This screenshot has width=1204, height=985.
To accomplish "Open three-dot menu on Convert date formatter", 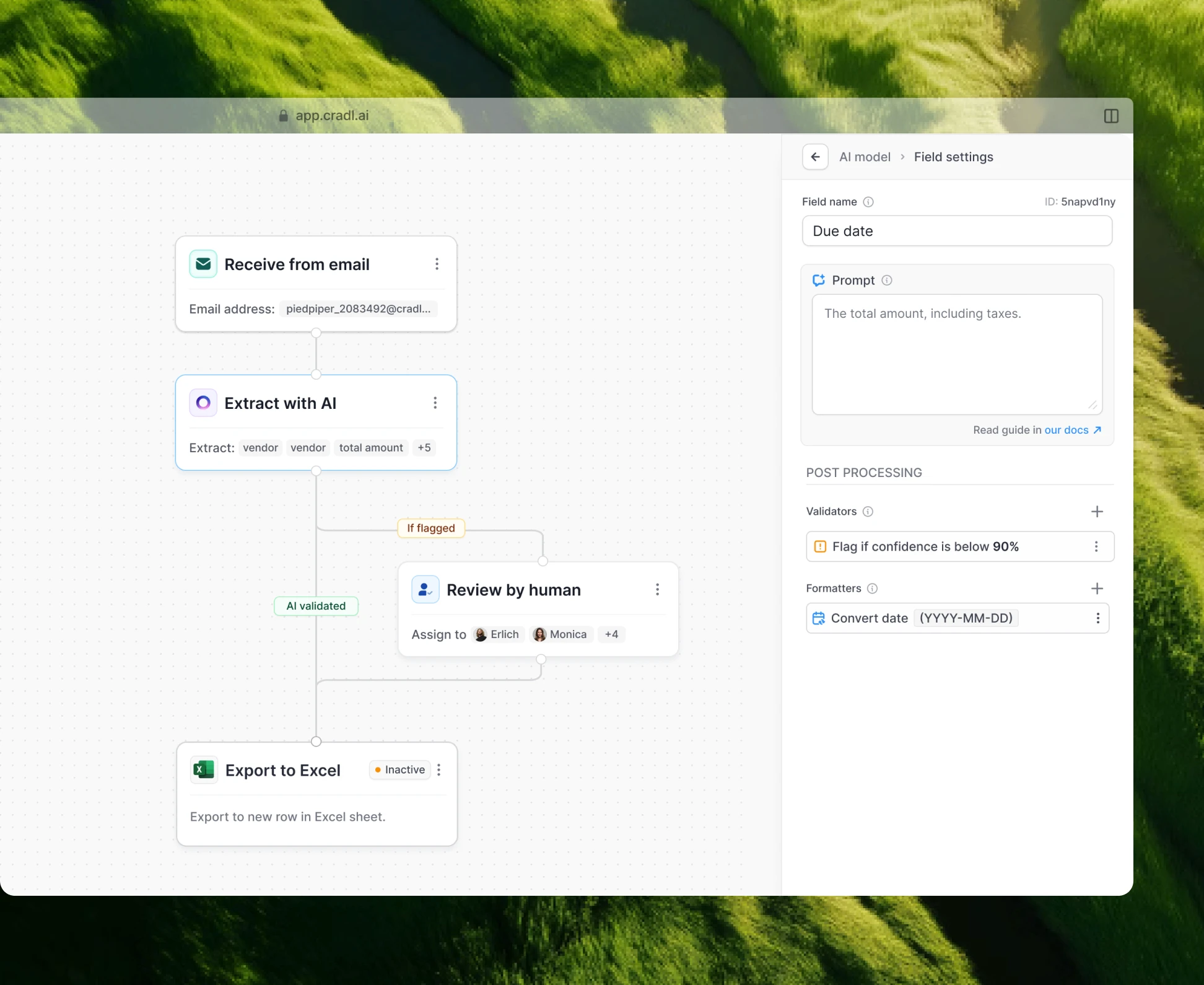I will click(x=1097, y=618).
